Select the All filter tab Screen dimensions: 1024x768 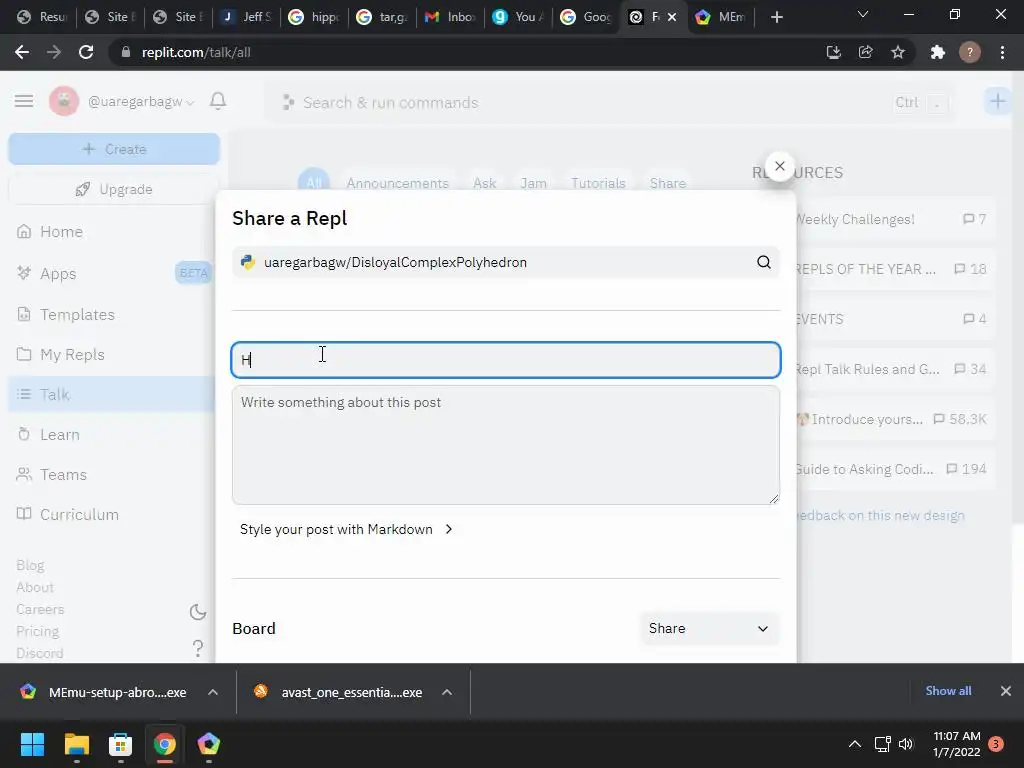click(314, 183)
